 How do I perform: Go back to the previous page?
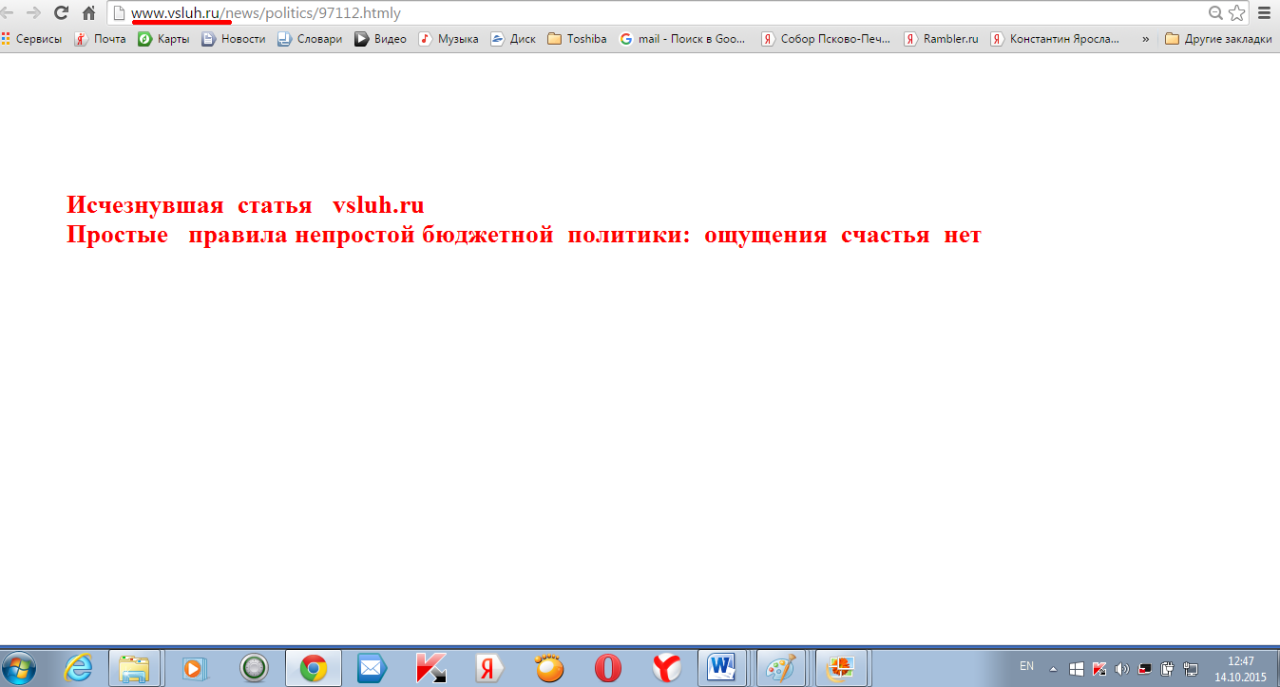click(x=8, y=13)
